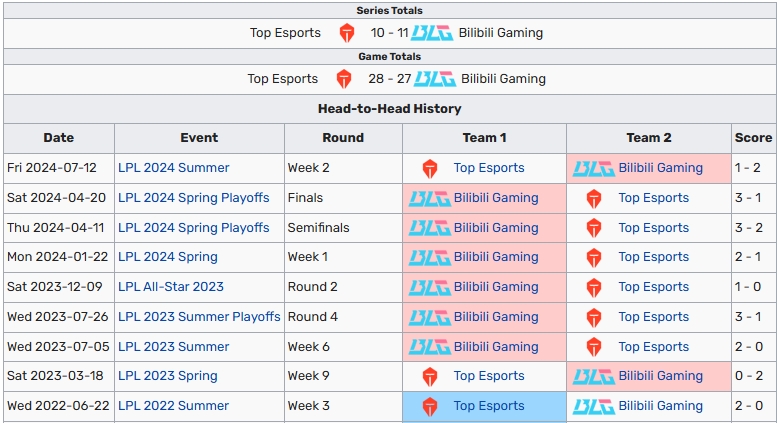Click BLG logo in Semifinals row
Screen dimensions: 777x423
[x=430, y=228]
